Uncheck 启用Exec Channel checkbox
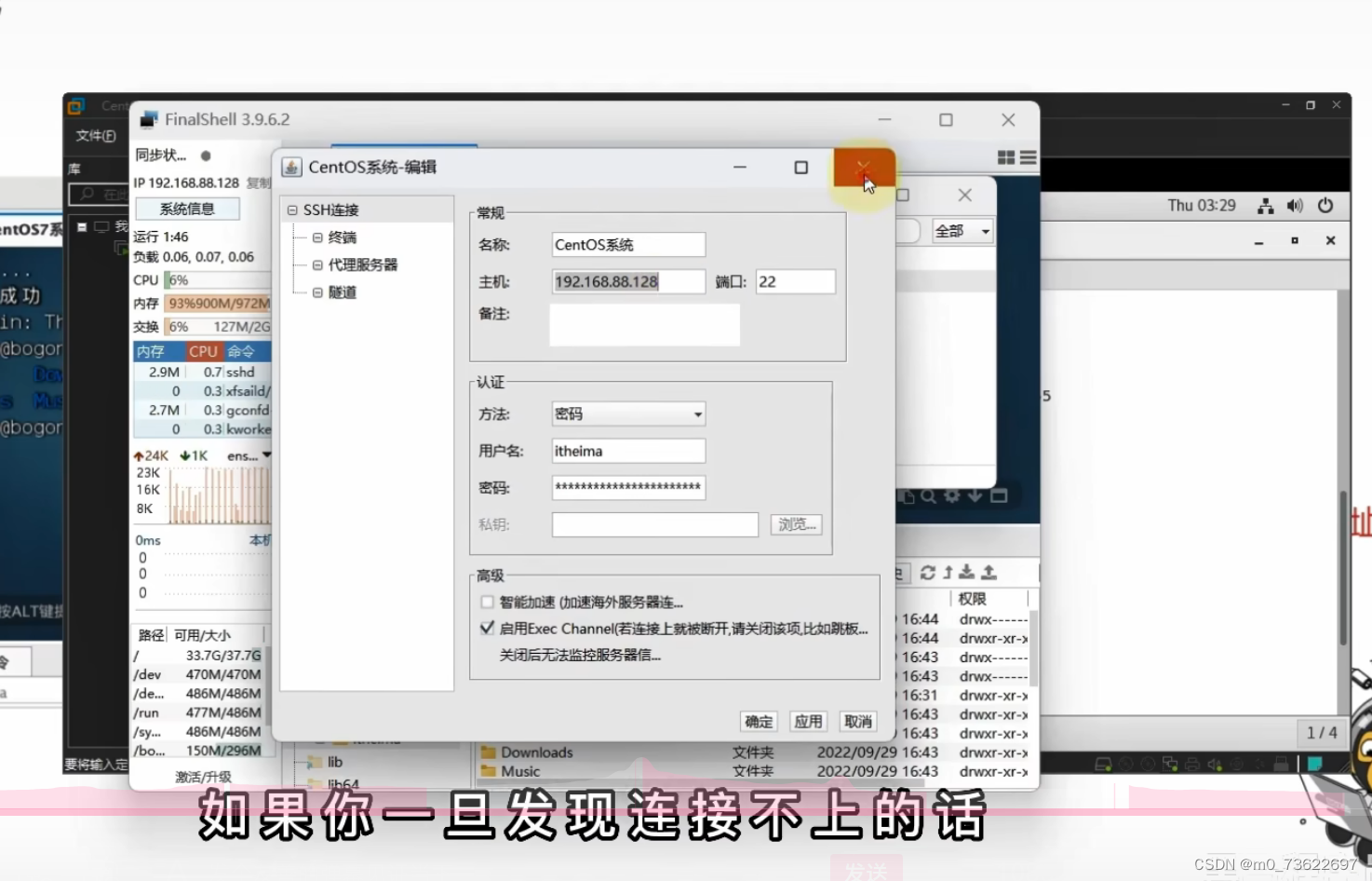This screenshot has width=1372, height=881. [487, 628]
